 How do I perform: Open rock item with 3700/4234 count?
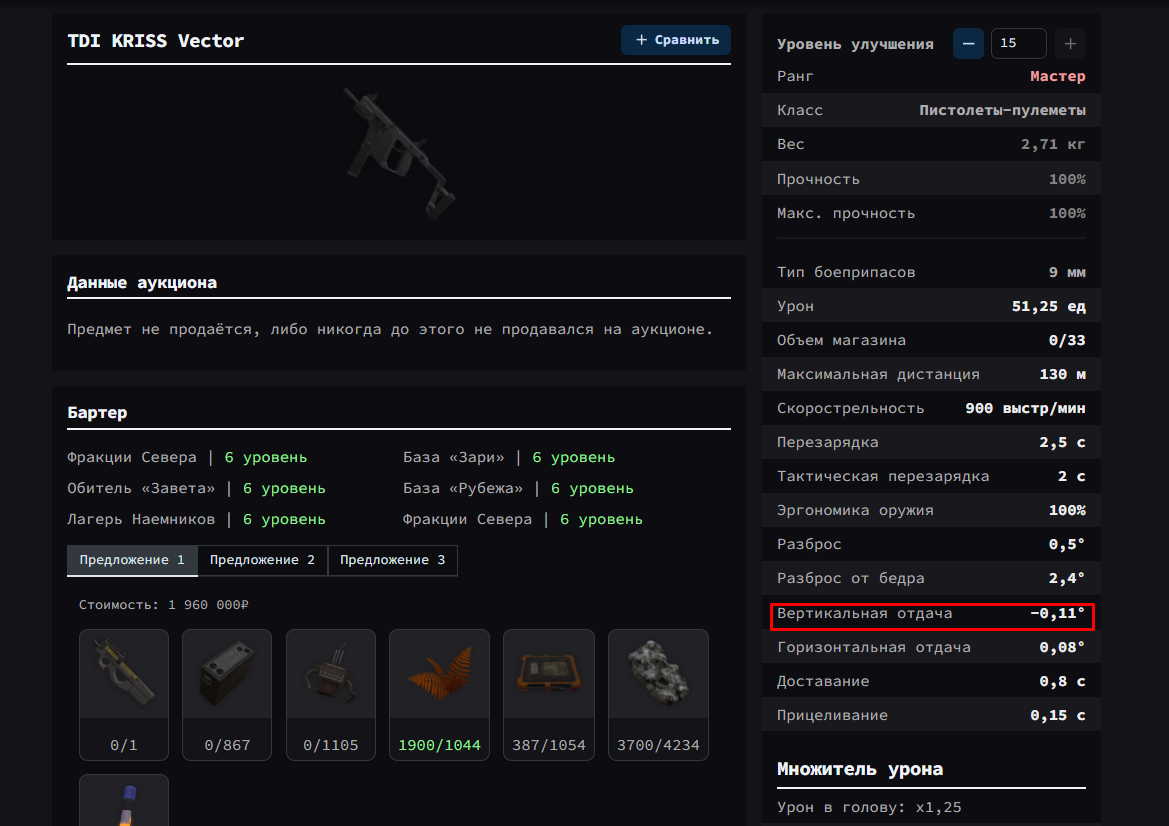click(658, 695)
